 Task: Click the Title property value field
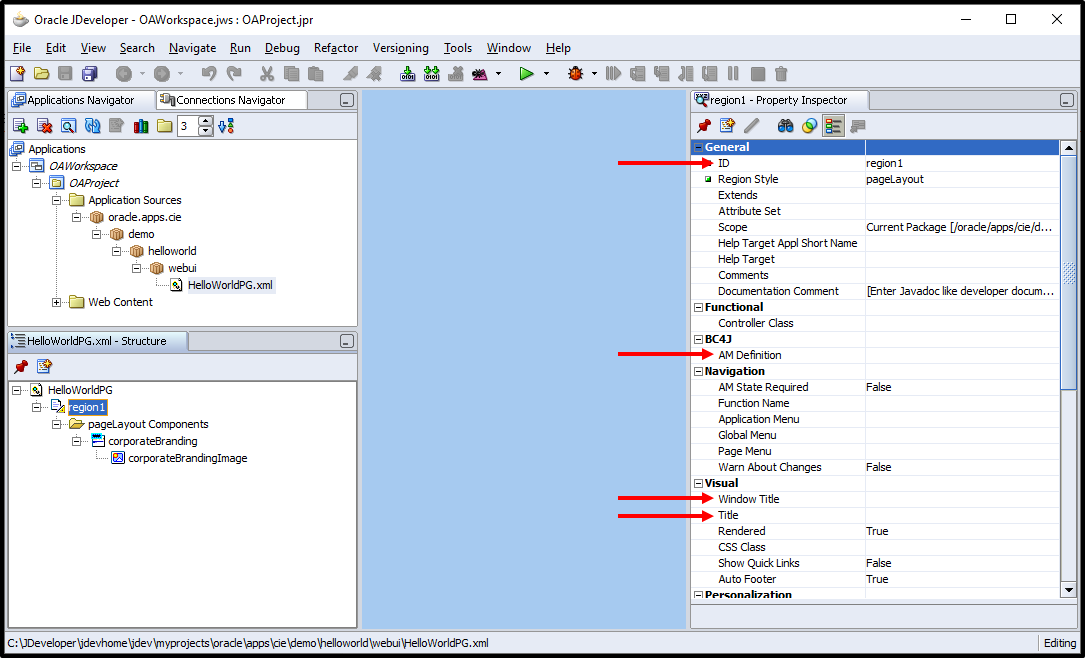(963, 515)
